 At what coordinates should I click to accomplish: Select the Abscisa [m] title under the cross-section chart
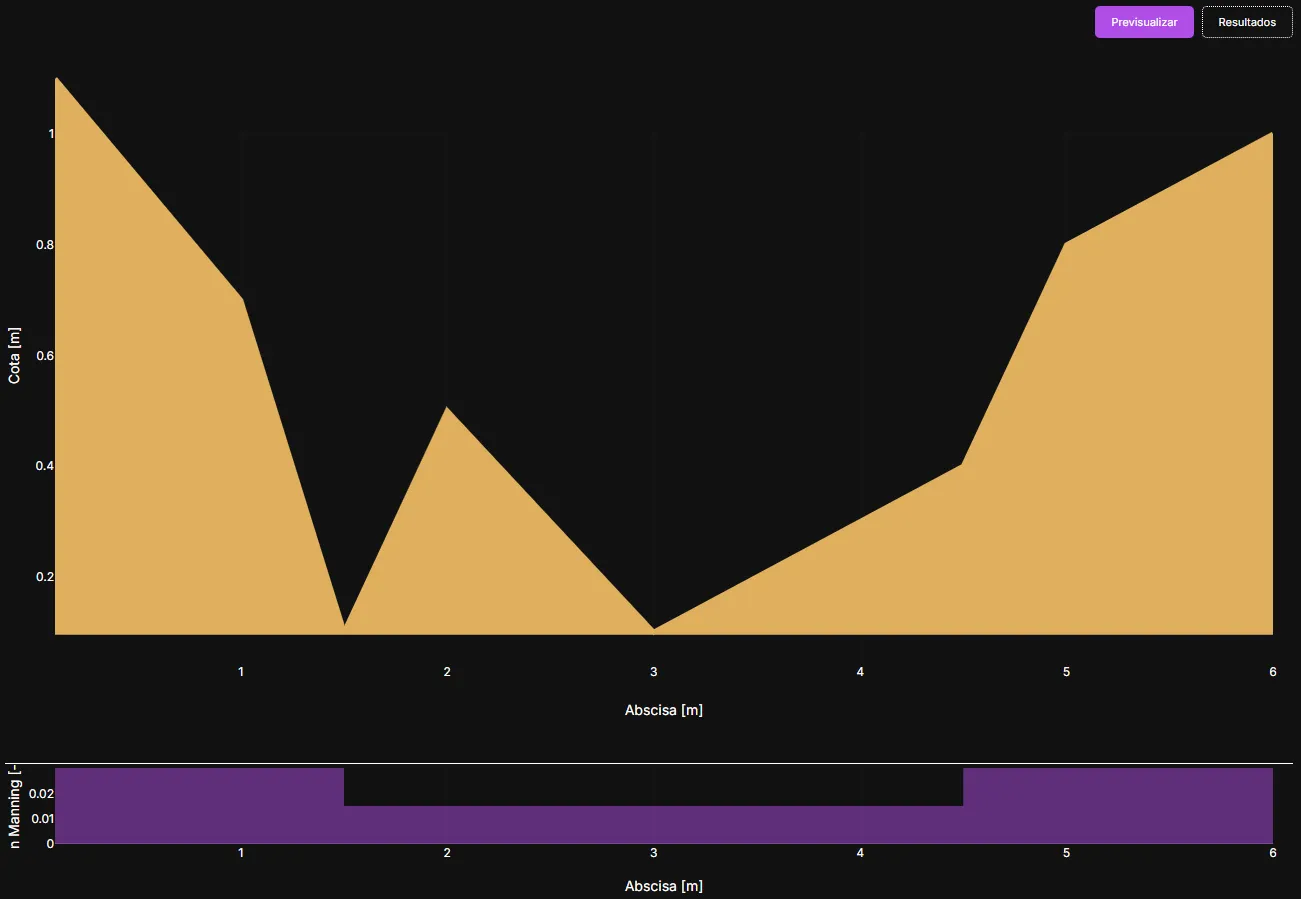point(663,710)
